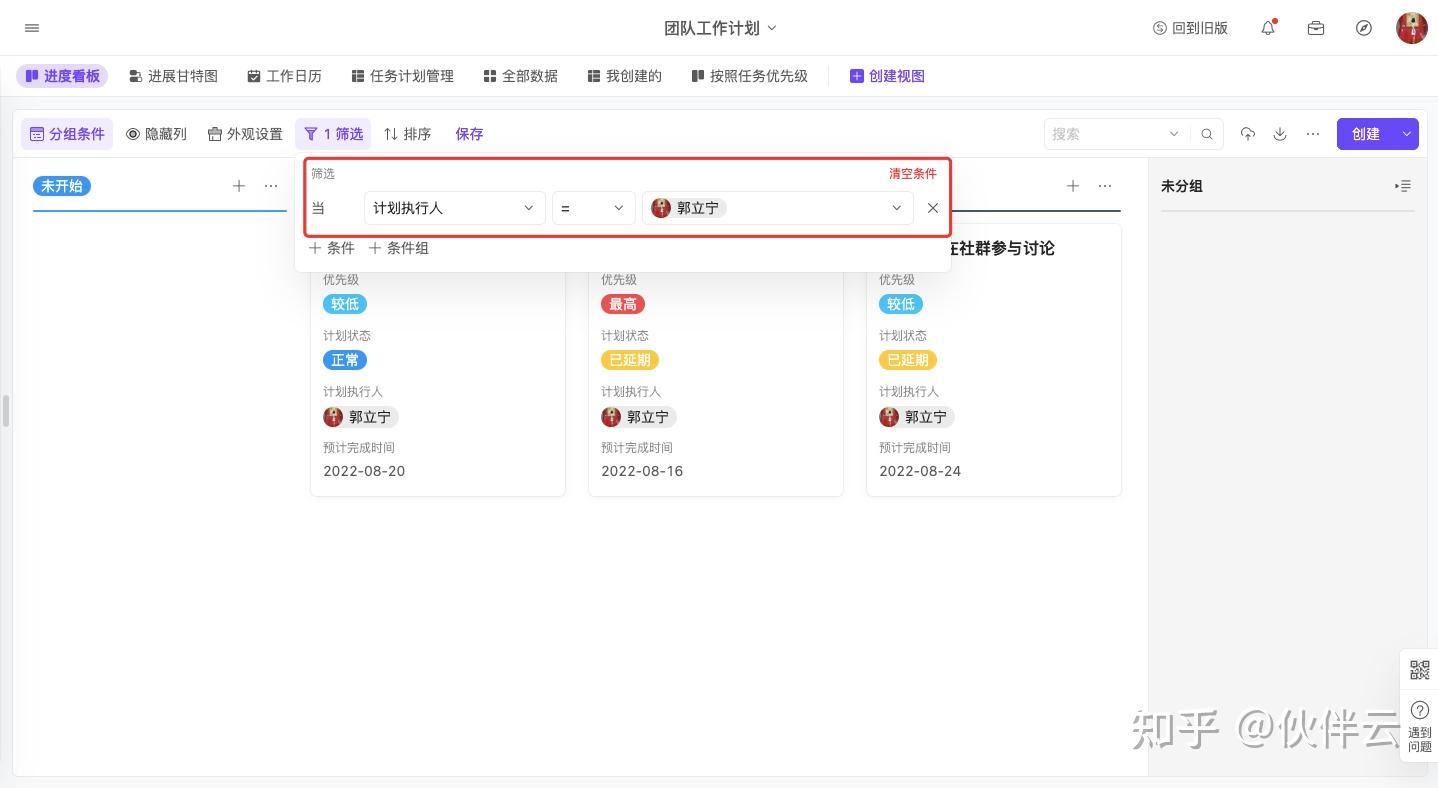Open the 外观设置 appearance settings

click(x=244, y=133)
